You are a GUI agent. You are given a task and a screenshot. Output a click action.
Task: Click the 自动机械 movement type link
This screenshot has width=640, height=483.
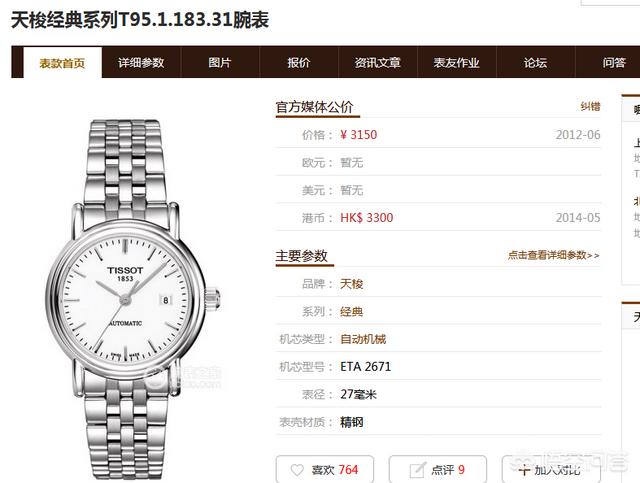363,339
